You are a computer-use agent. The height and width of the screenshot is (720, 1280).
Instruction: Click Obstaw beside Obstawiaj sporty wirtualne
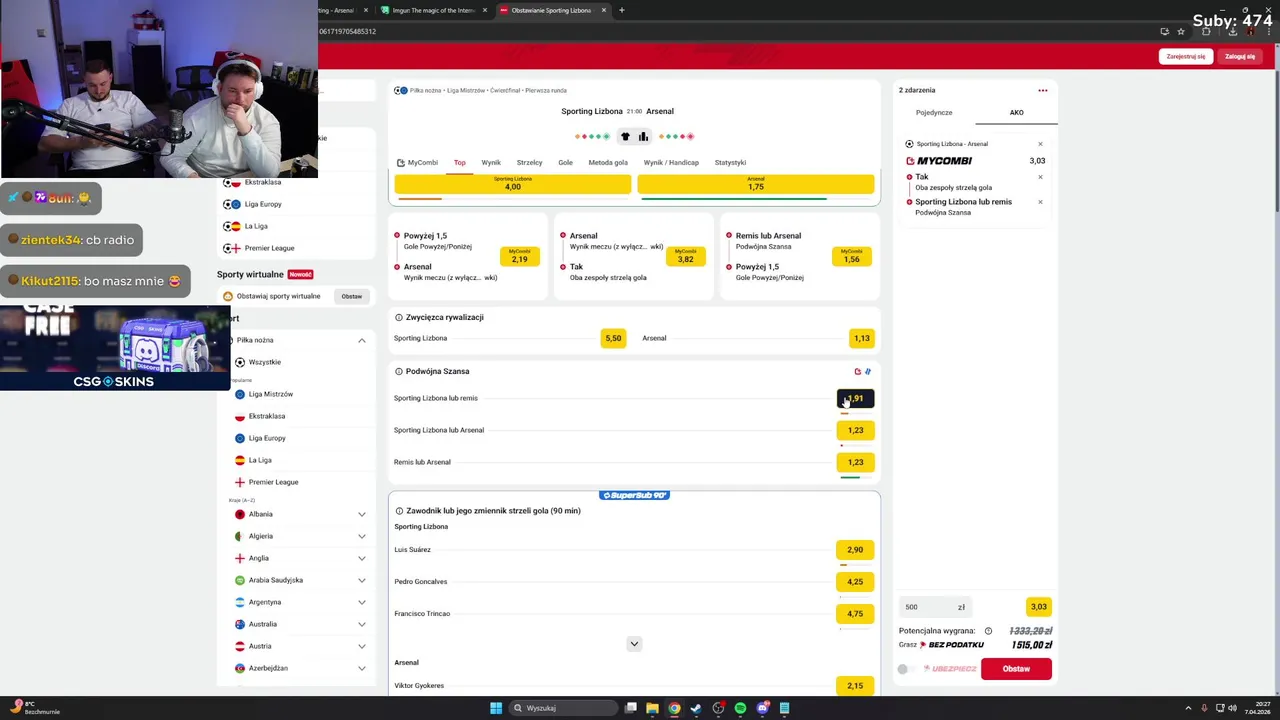pos(351,296)
